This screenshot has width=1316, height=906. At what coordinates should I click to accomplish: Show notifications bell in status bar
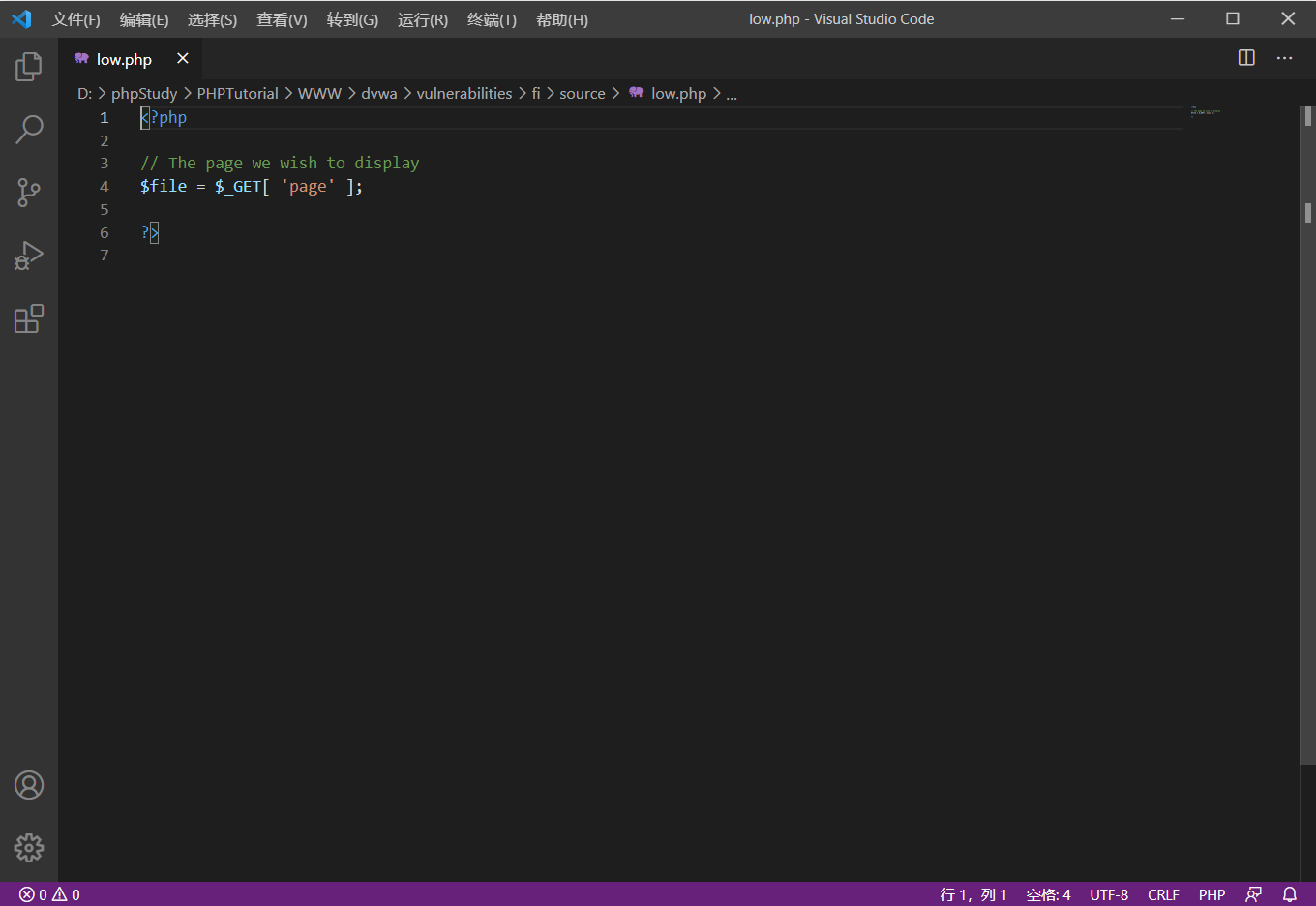click(1289, 894)
